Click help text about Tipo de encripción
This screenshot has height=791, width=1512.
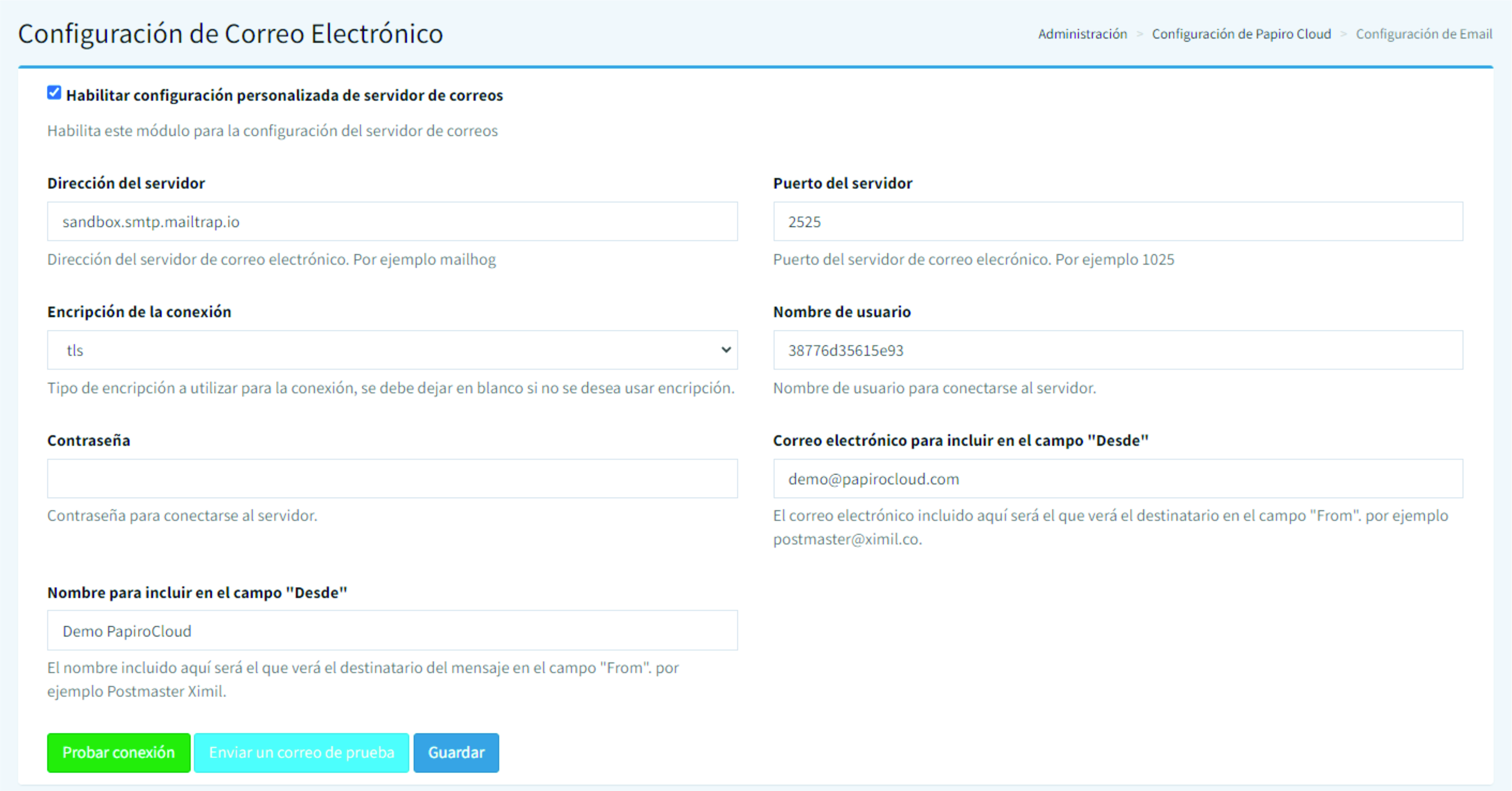(391, 388)
